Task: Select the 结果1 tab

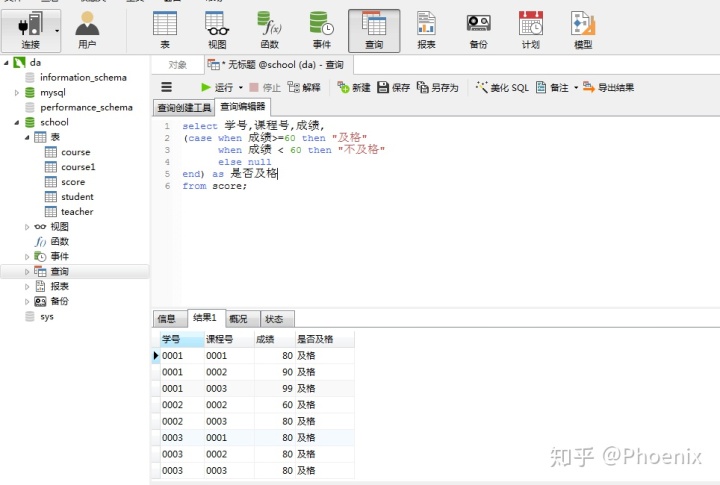Action: [205, 318]
